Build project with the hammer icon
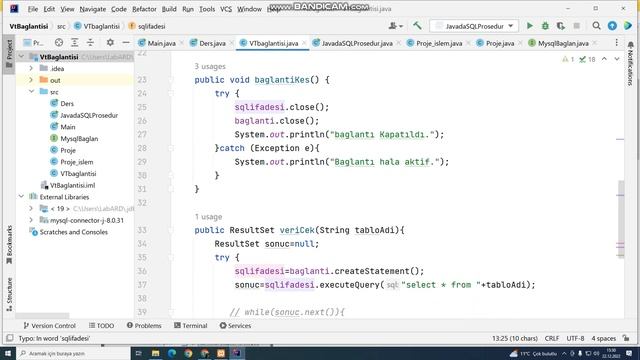 (417, 26)
